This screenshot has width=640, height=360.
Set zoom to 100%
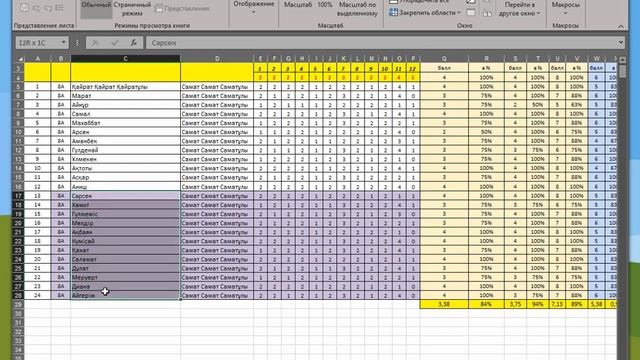click(x=325, y=5)
